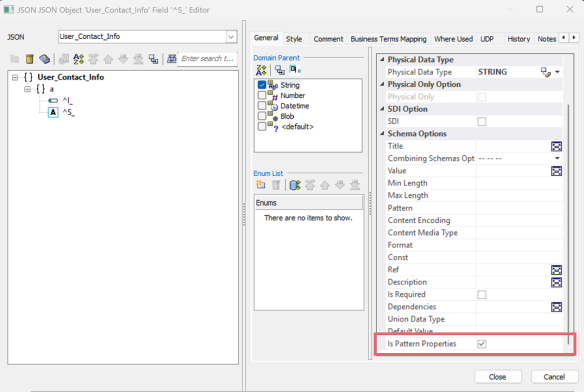This screenshot has width=584, height=392.
Task: Open the editor icon on the Value row
Action: click(x=556, y=171)
